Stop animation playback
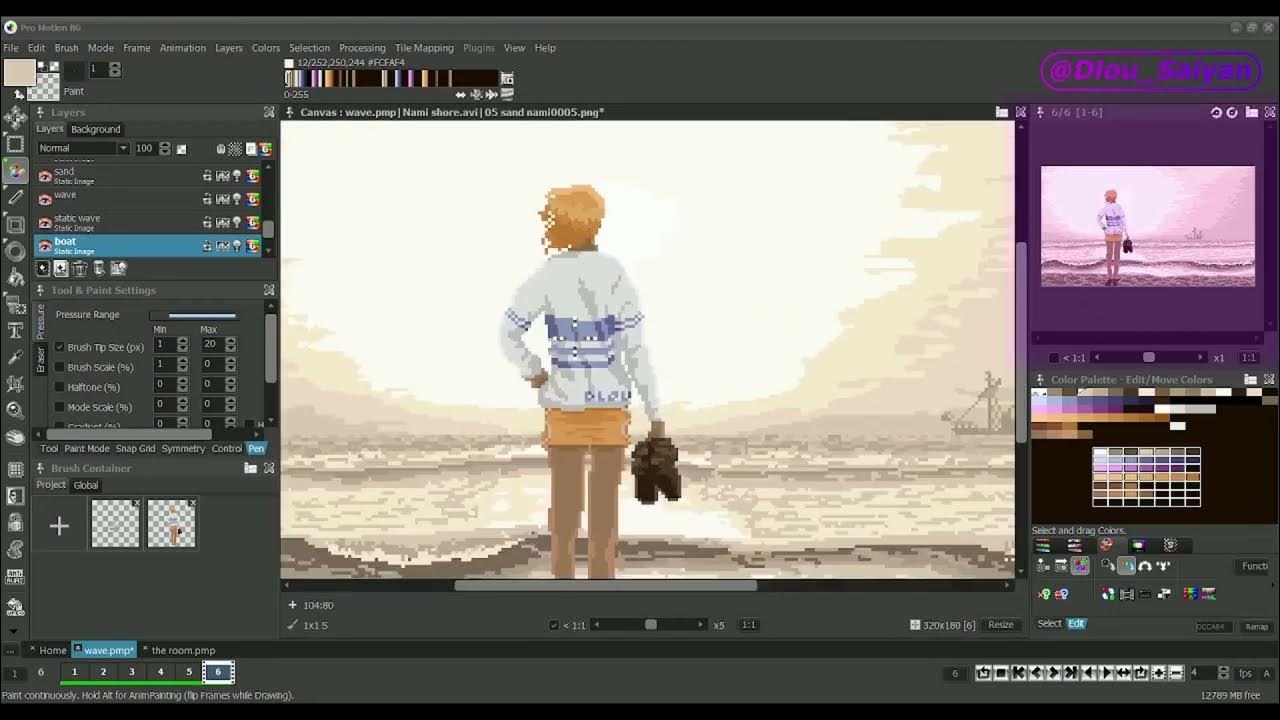This screenshot has height=720, width=1280. (1001, 673)
